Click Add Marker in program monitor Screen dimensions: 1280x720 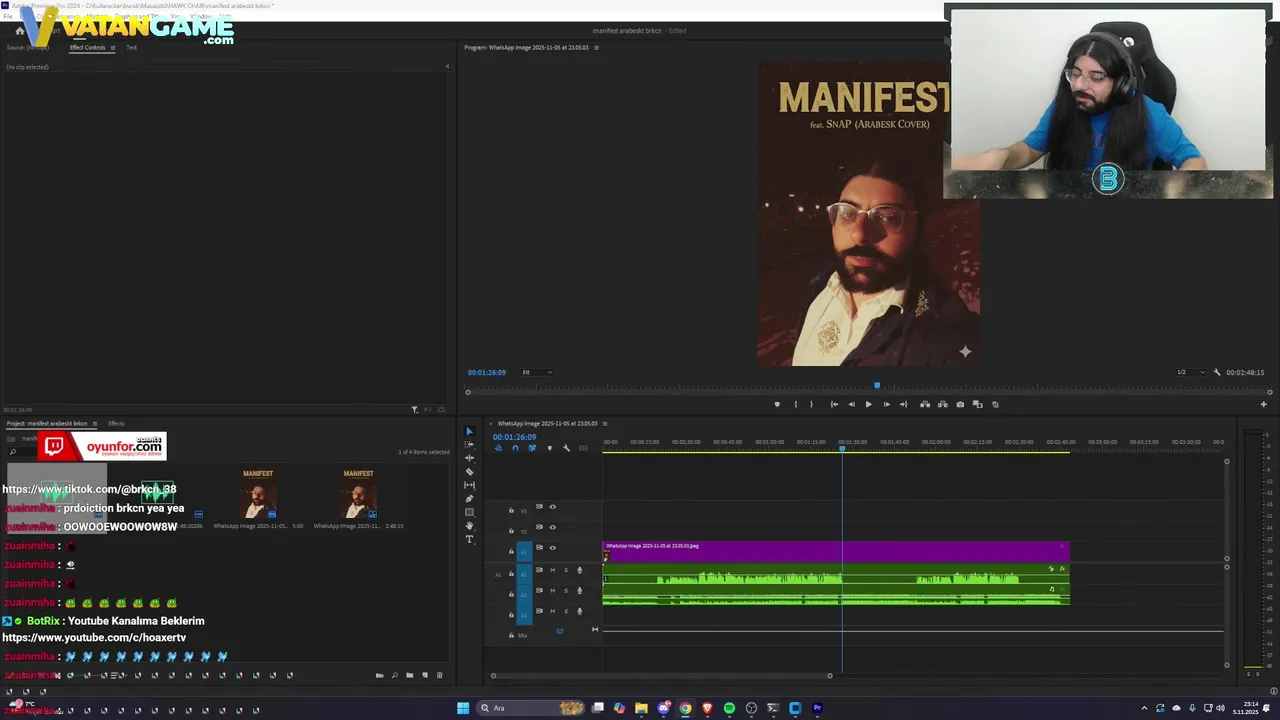[777, 404]
